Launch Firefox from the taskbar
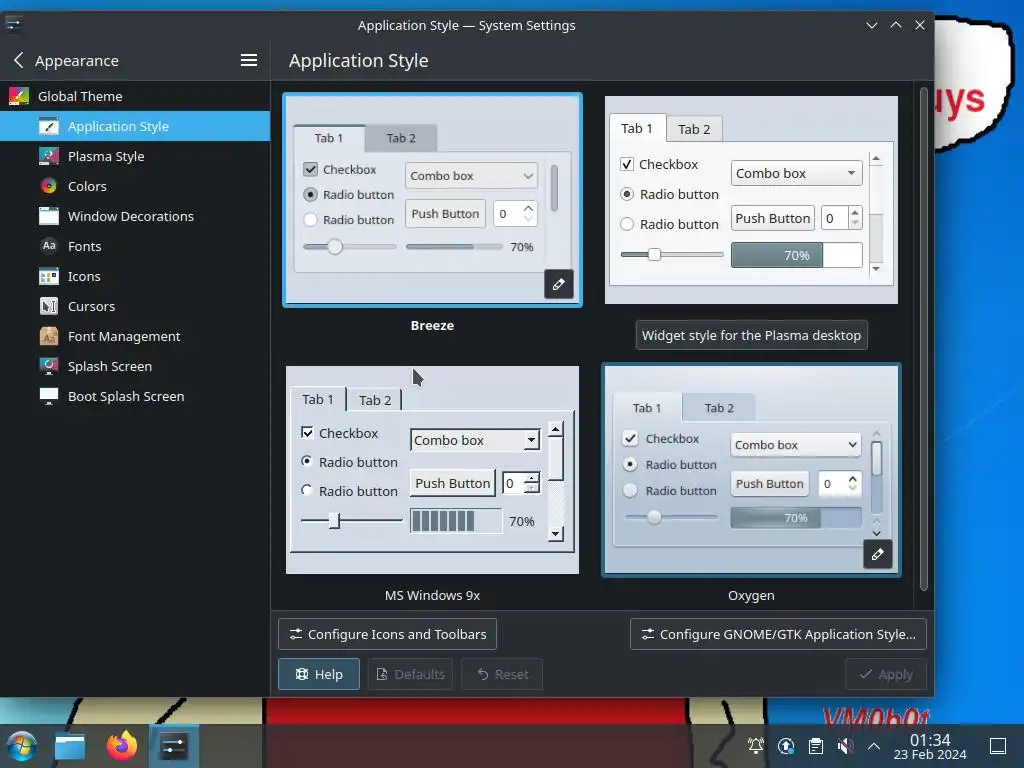The width and height of the screenshot is (1024, 768). (x=122, y=746)
